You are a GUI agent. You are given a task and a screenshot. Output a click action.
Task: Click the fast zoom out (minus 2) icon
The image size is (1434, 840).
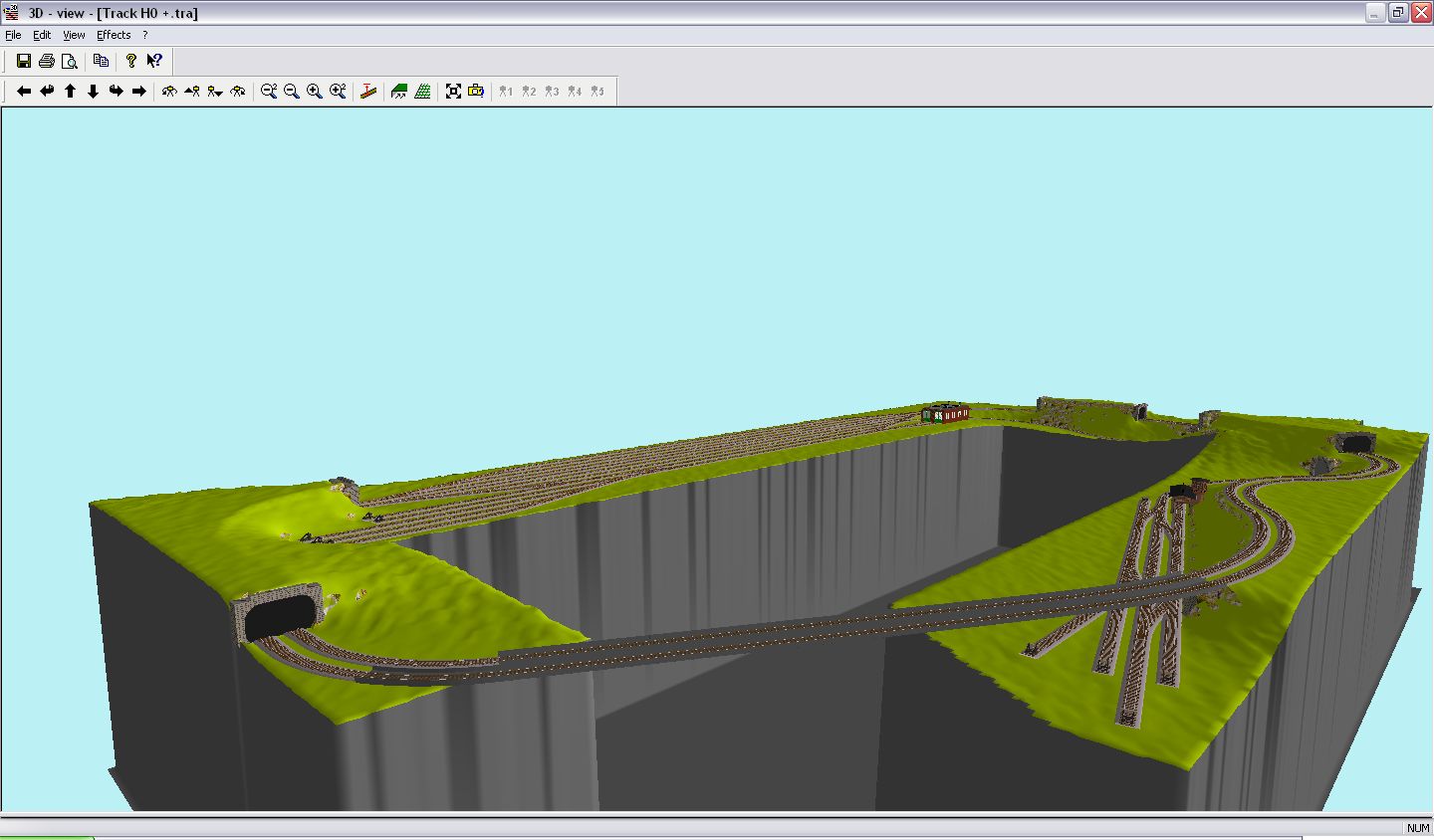269,92
